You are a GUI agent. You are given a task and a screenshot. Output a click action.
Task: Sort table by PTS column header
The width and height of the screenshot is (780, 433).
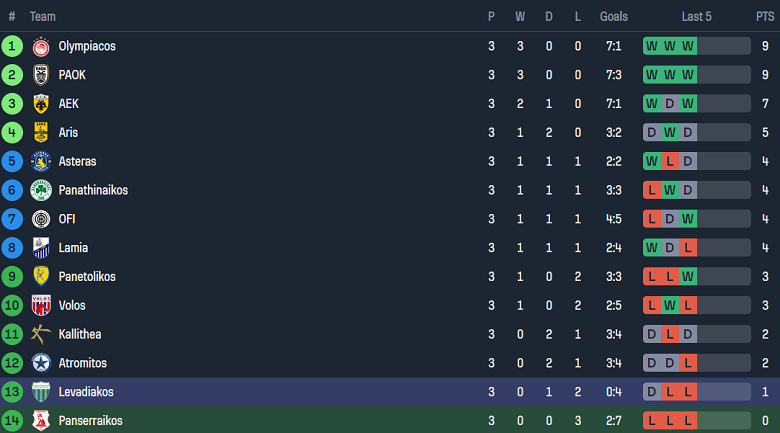tap(765, 17)
